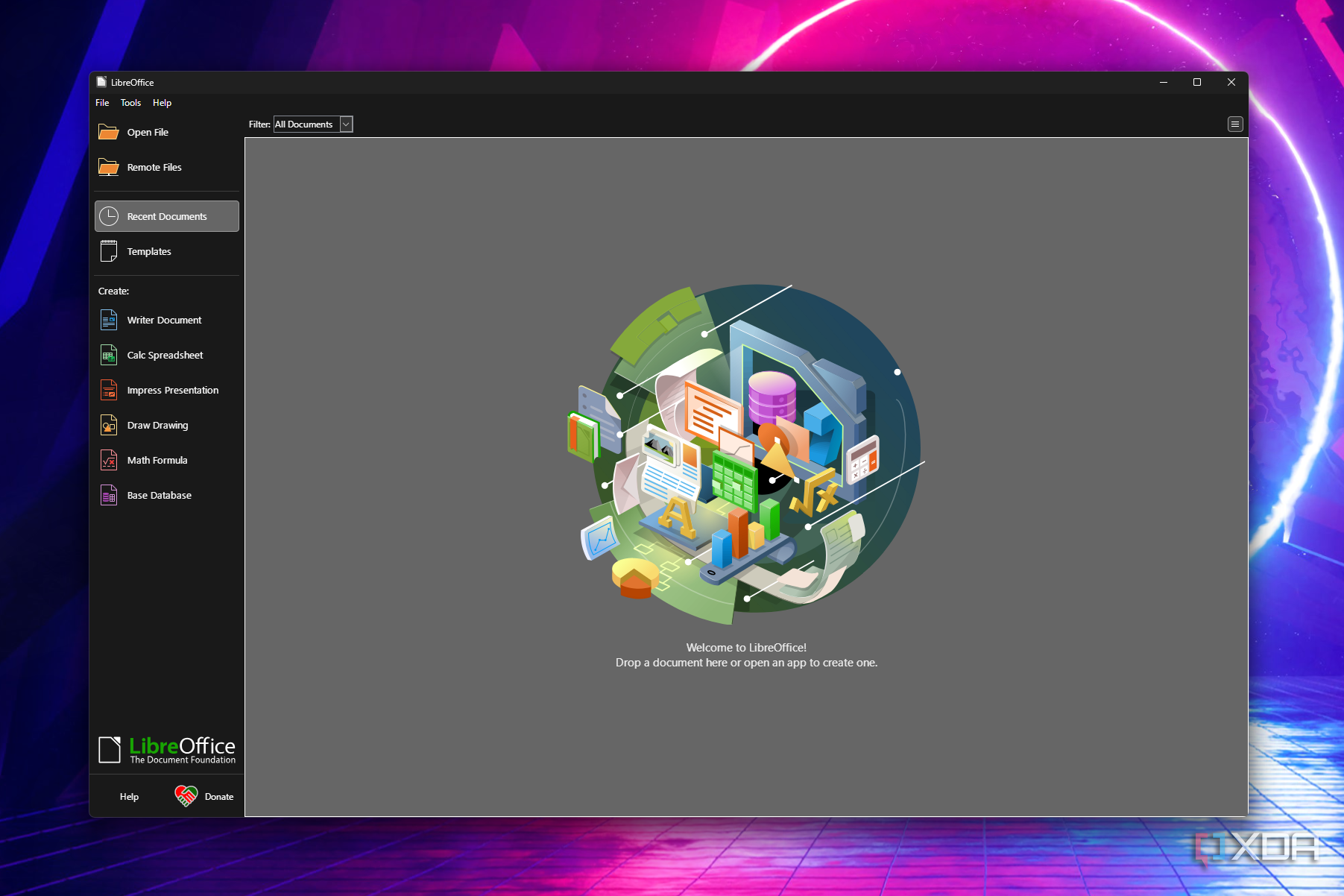1344x896 pixels.
Task: Click the Calc Spreadsheet icon
Action: 109,355
